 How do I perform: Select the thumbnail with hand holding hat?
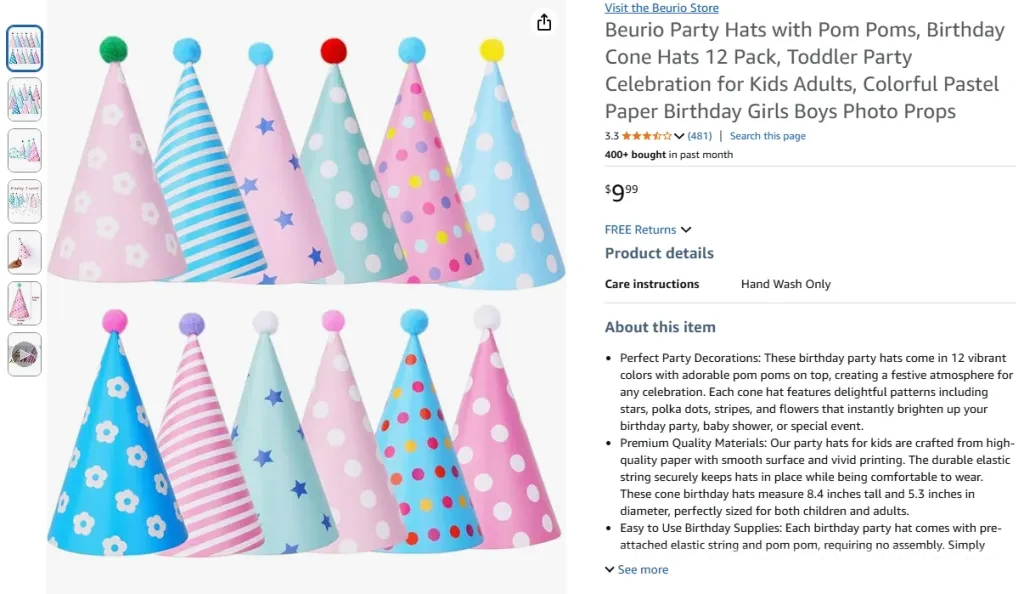[x=24, y=252]
